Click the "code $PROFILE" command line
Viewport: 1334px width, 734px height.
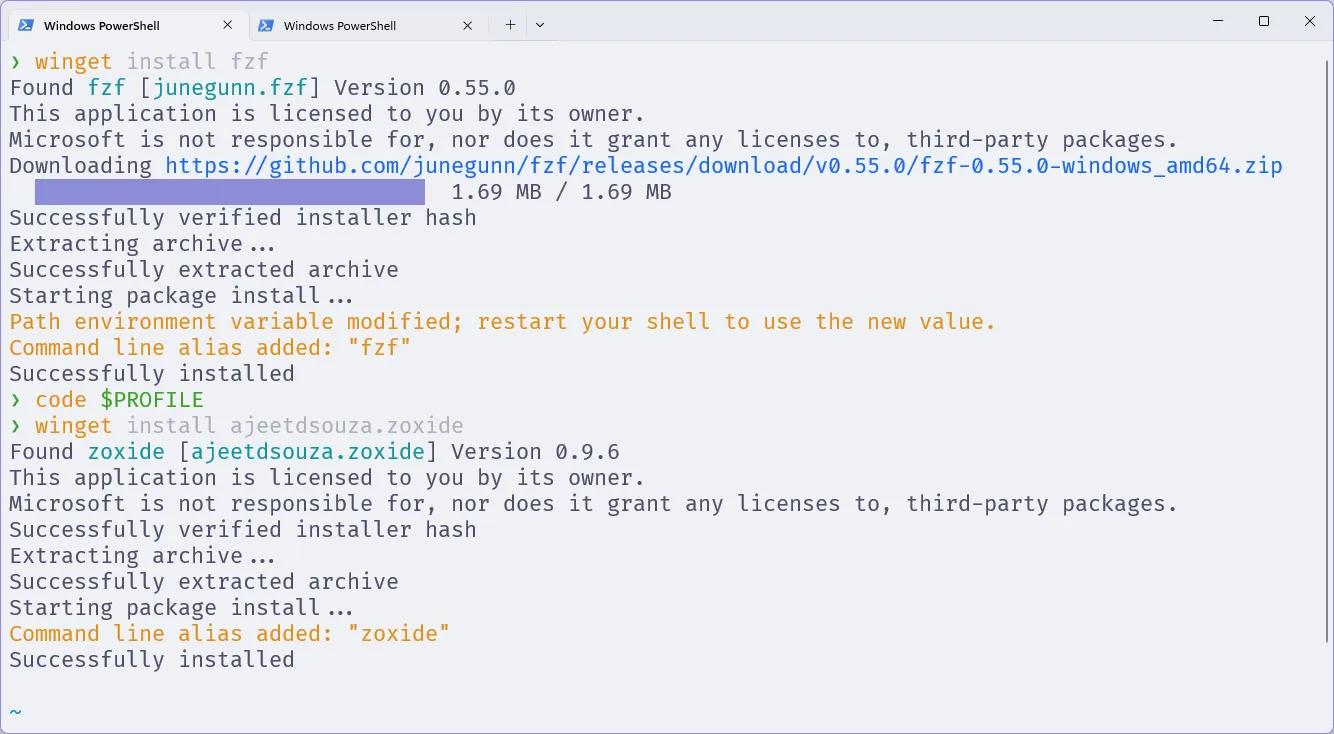point(107,400)
